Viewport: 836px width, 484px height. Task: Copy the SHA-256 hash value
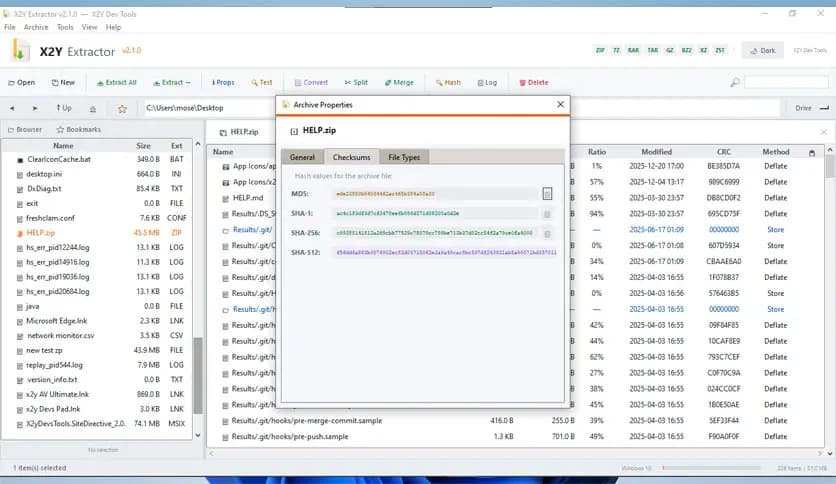547,233
